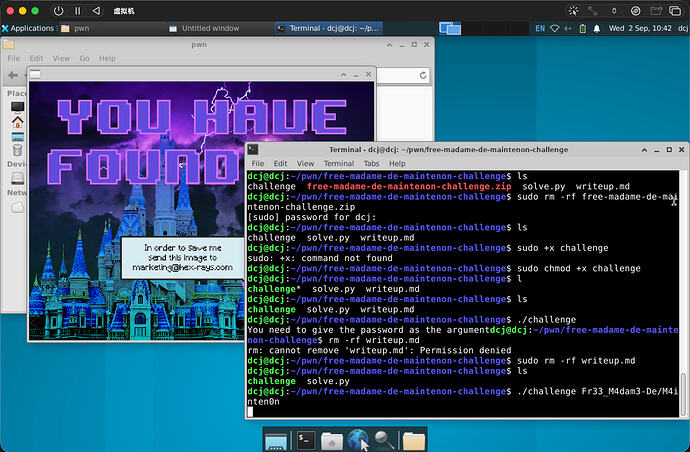Select Desktop icon in Places sidebar
This screenshot has height=452, width=690.
pos(18,137)
